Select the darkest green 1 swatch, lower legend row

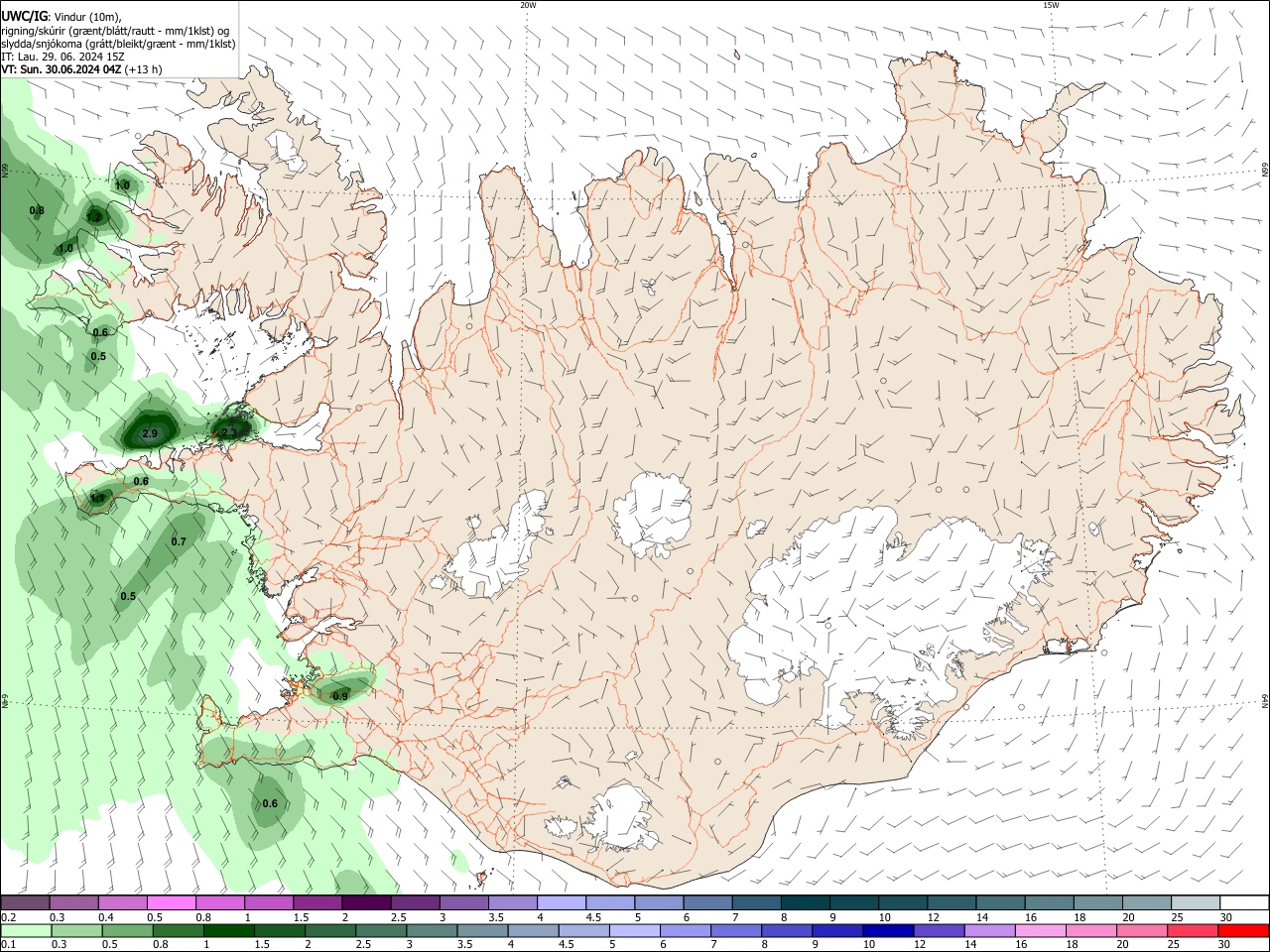tap(228, 931)
